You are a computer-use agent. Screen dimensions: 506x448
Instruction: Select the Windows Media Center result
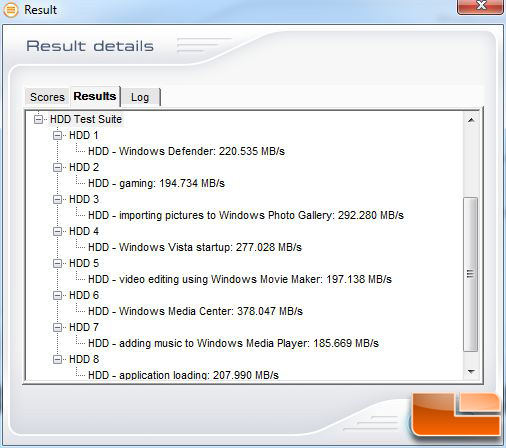coord(195,311)
